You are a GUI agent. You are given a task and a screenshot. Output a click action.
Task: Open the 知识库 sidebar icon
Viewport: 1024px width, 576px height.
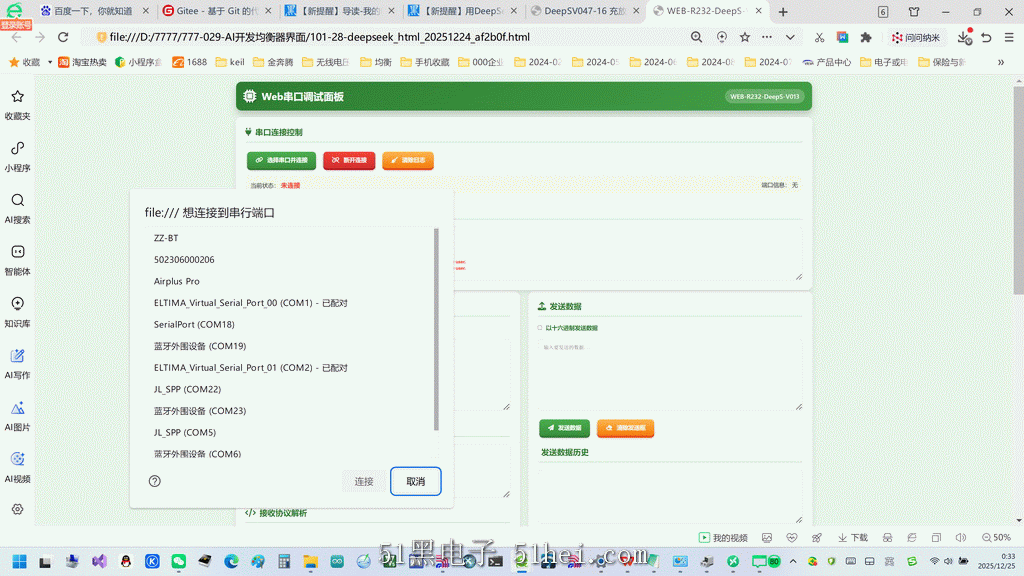[x=18, y=304]
